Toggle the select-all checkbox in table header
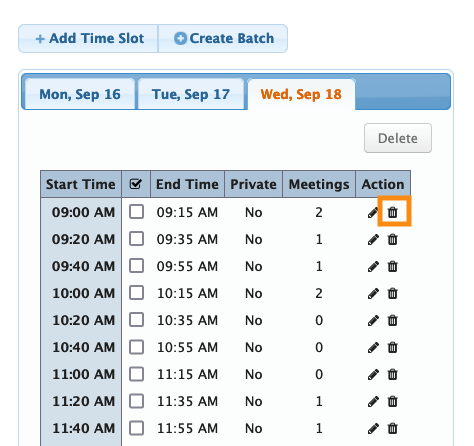Viewport: 474px width, 446px height. click(x=136, y=184)
